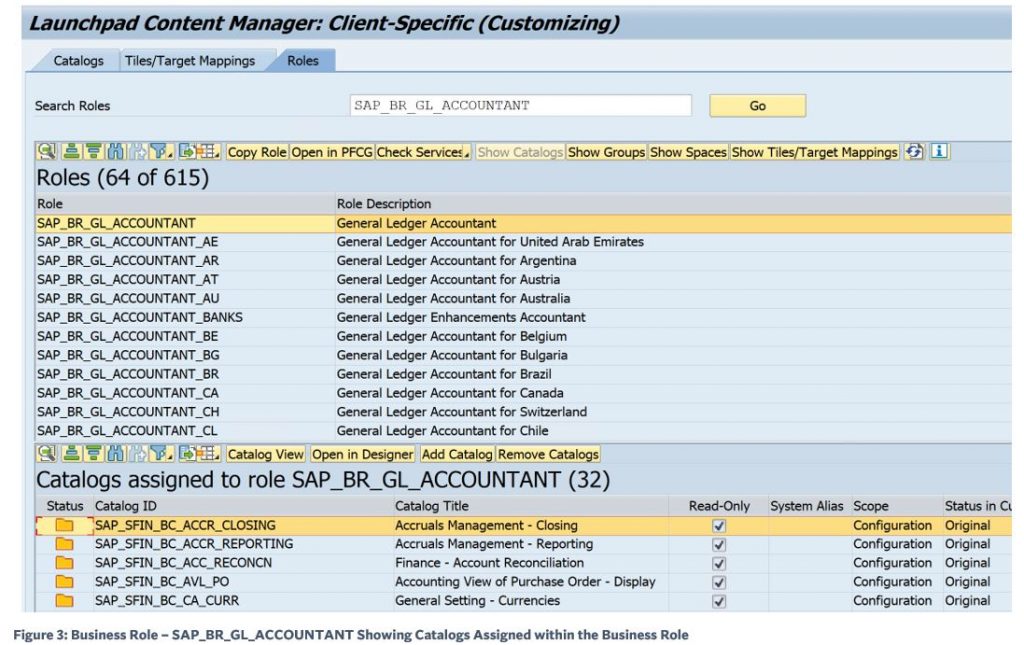The width and height of the screenshot is (1024, 645).
Task: Switch to the Tiles/Target Mappings tab
Action: click(x=190, y=61)
